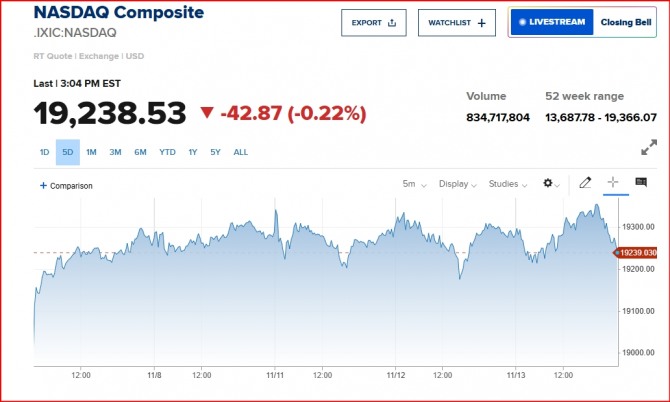The height and width of the screenshot is (402, 670).
Task: Select the YTD time range
Action: (x=167, y=152)
